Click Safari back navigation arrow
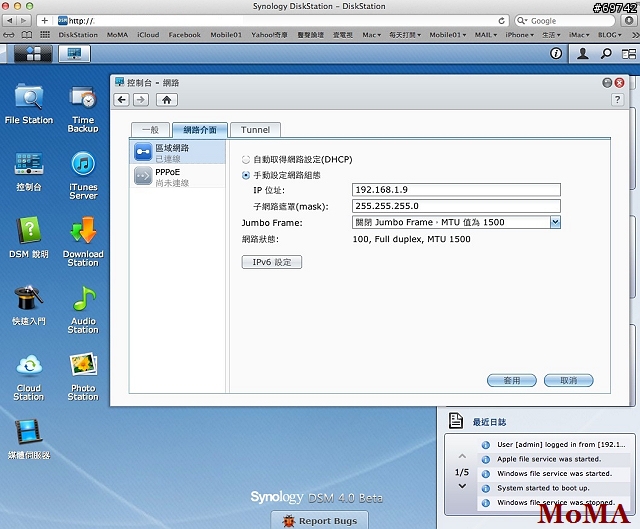This screenshot has height=529, width=640. pyautogui.click(x=9, y=20)
